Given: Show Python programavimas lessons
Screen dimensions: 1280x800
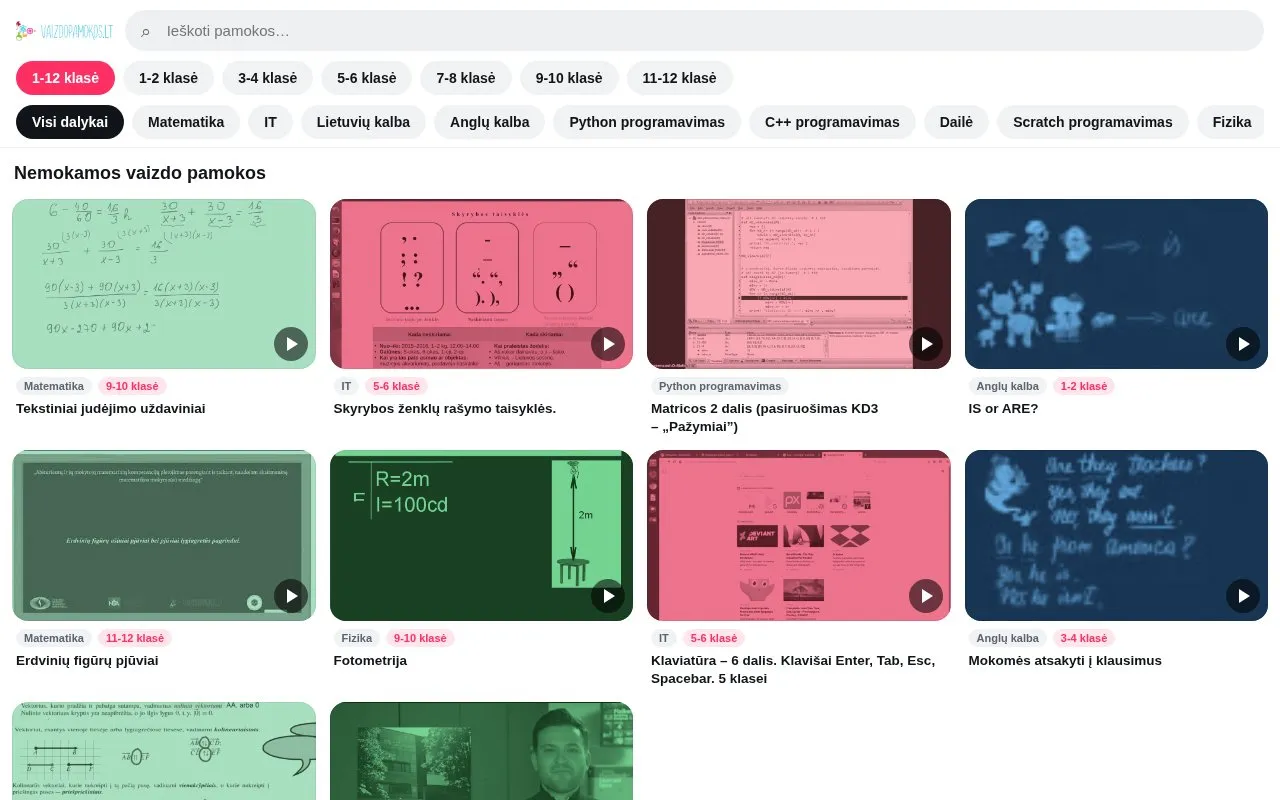Looking at the screenshot, I should coord(647,122).
